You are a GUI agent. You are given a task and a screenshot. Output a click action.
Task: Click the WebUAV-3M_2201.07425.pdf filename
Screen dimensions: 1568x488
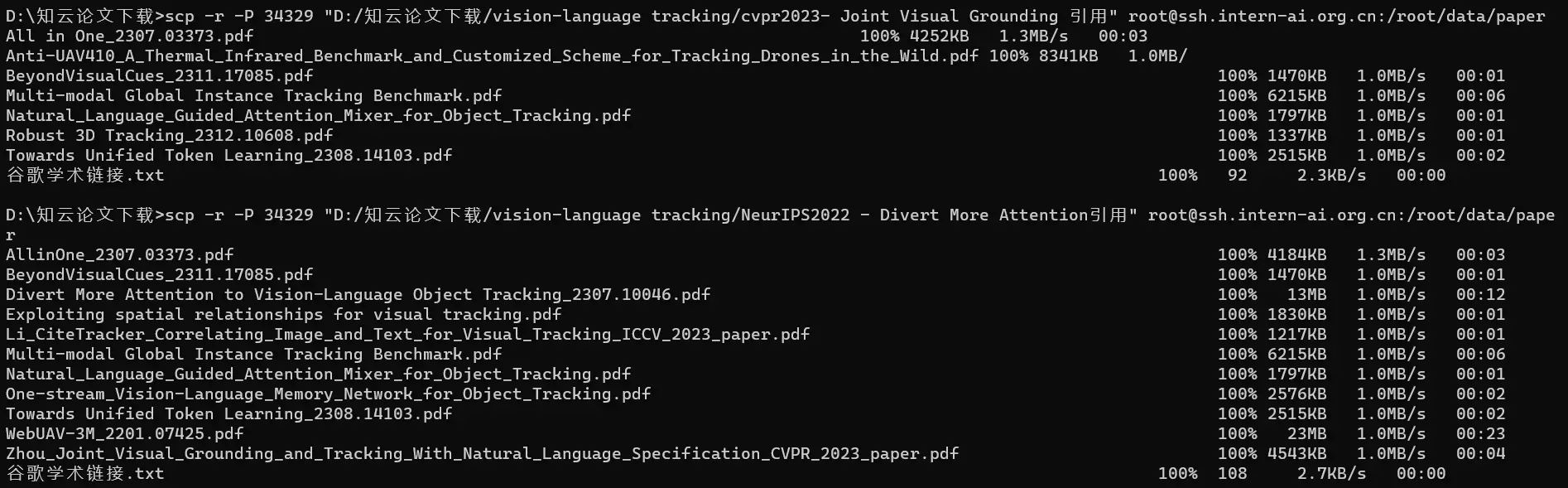125,434
